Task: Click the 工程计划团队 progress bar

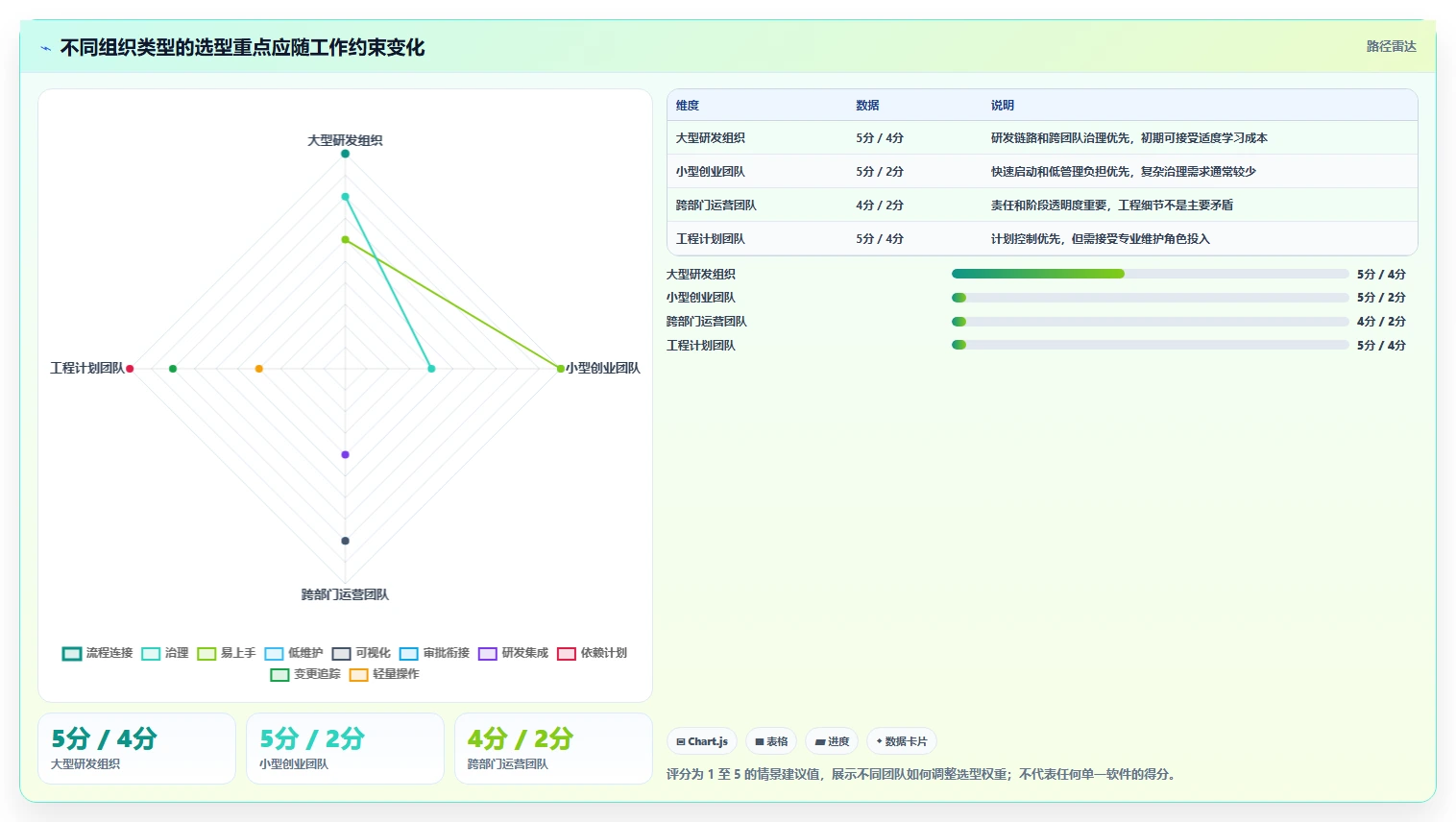Action: [x=1150, y=345]
